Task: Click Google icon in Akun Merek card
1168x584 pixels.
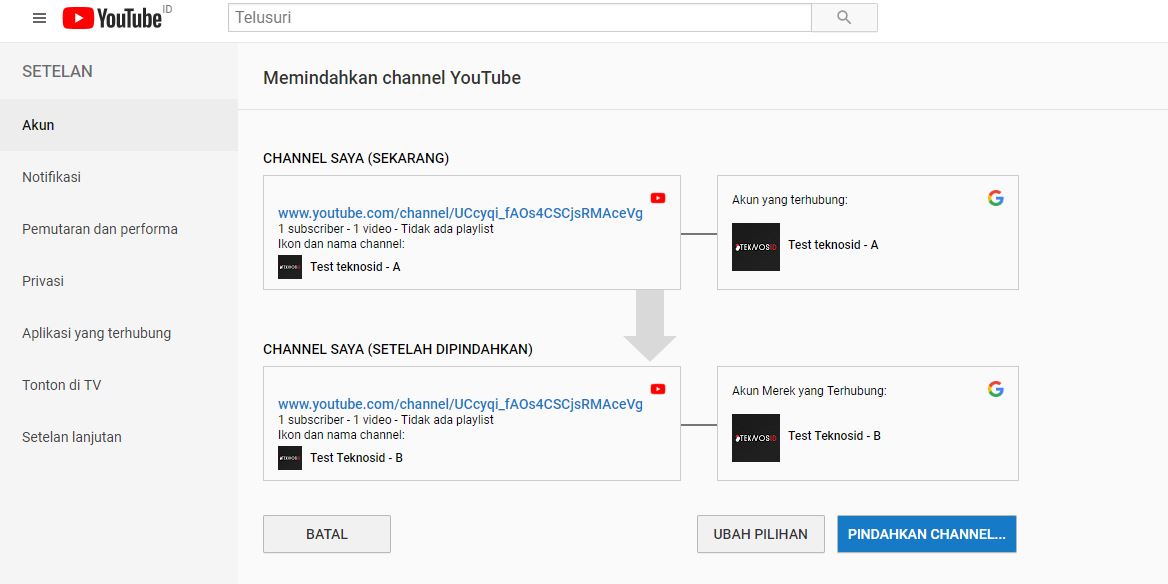Action: tap(996, 389)
